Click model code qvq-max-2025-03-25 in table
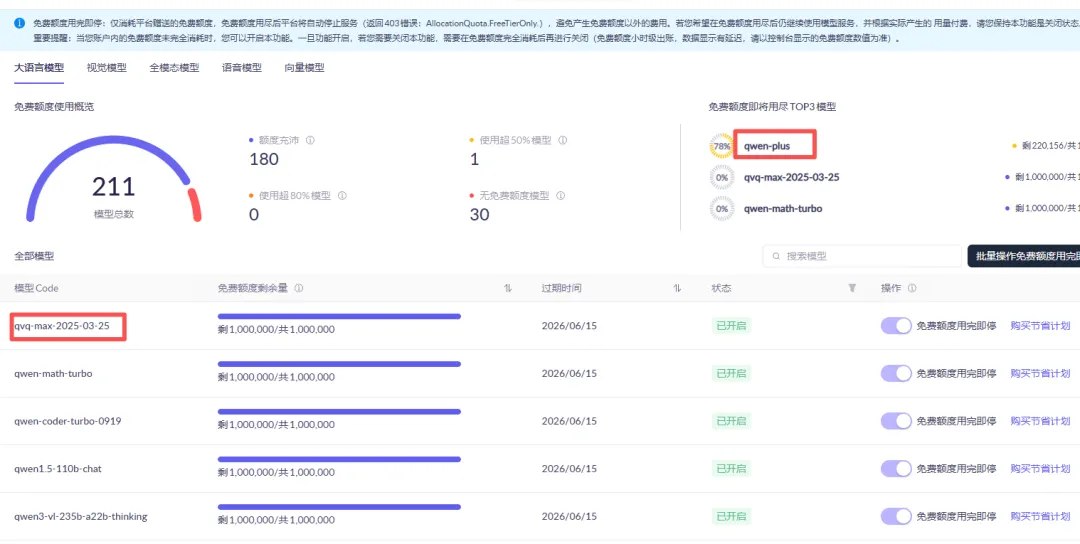1080x544 pixels. click(62, 326)
